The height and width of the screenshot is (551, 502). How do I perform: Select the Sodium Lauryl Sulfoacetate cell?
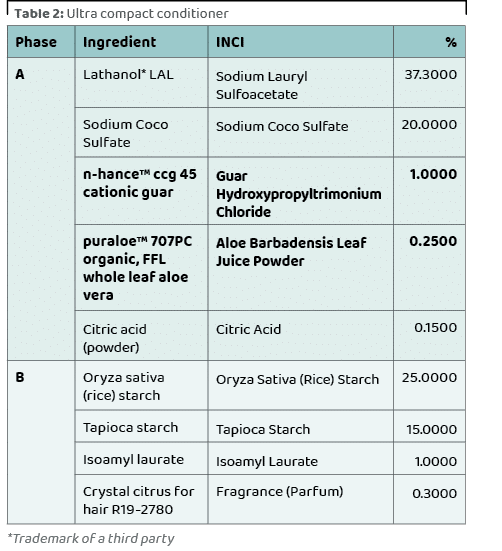(301, 83)
